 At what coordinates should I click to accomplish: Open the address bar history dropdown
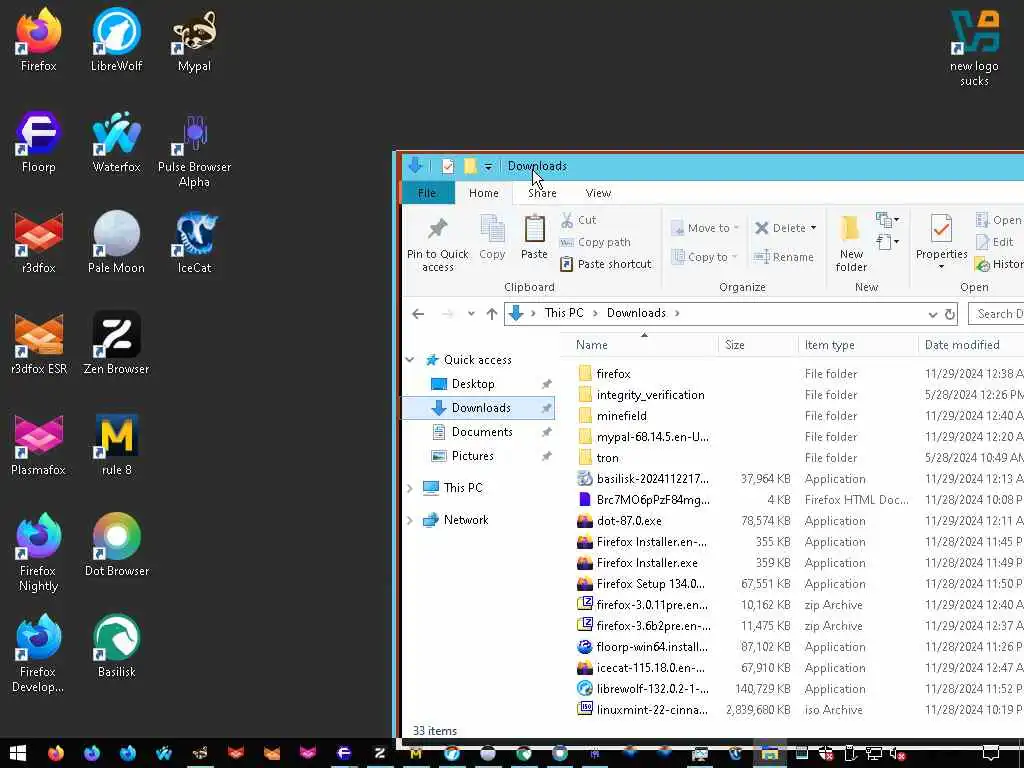pyautogui.click(x=933, y=314)
